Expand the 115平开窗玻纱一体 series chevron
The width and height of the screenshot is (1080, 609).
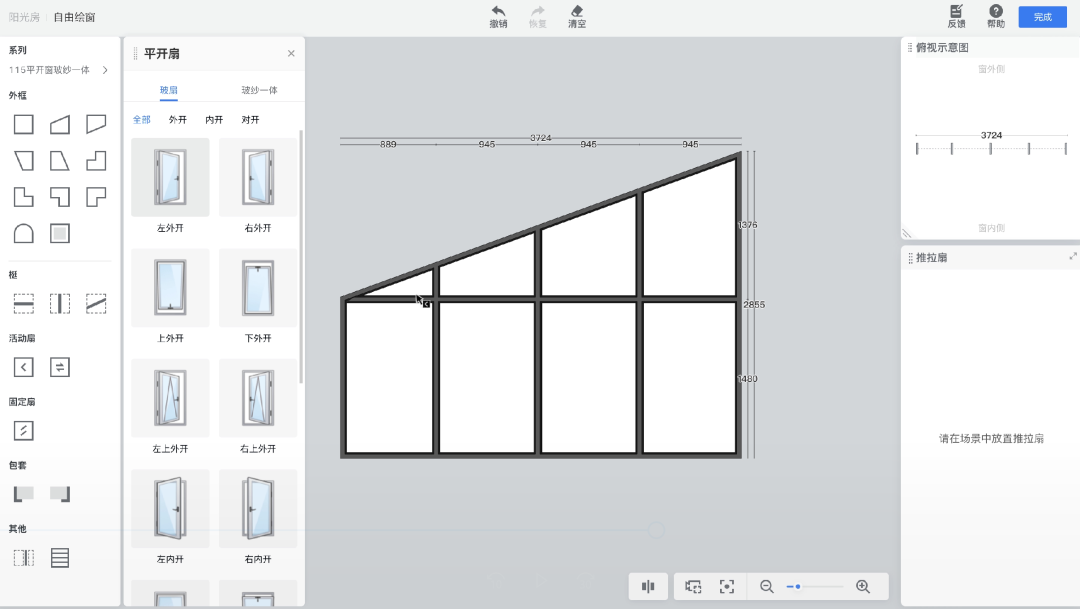[x=105, y=70]
